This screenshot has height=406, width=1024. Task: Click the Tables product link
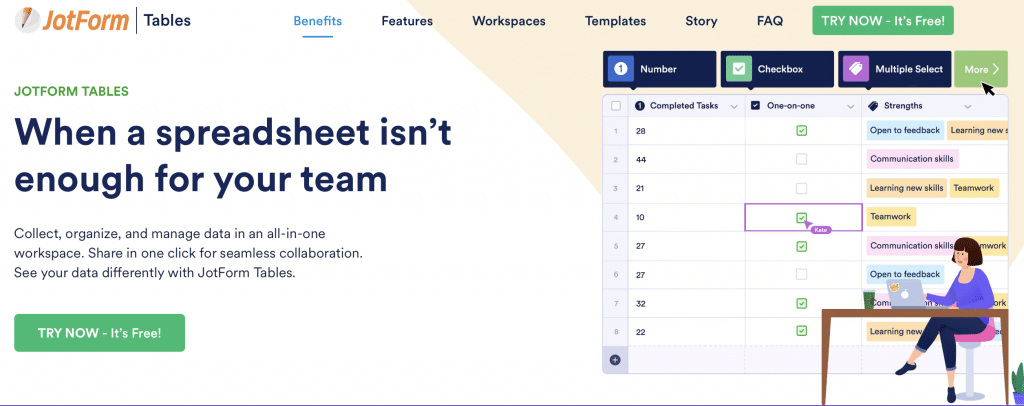167,21
